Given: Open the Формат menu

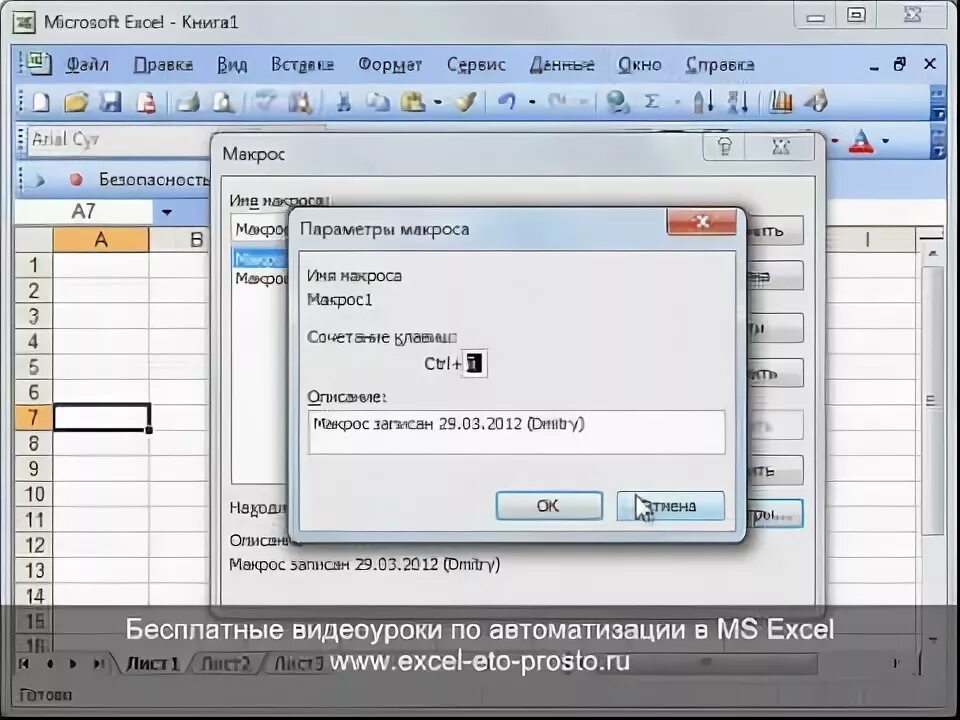Looking at the screenshot, I should (x=390, y=64).
